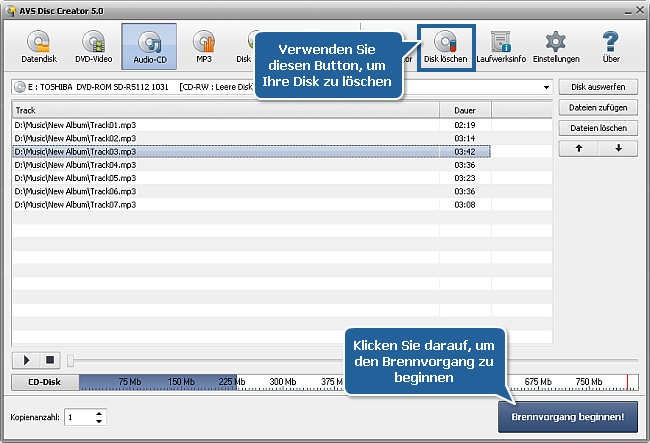Increase Kopienanzahl with up arrow
The height and width of the screenshot is (443, 650).
(99, 413)
